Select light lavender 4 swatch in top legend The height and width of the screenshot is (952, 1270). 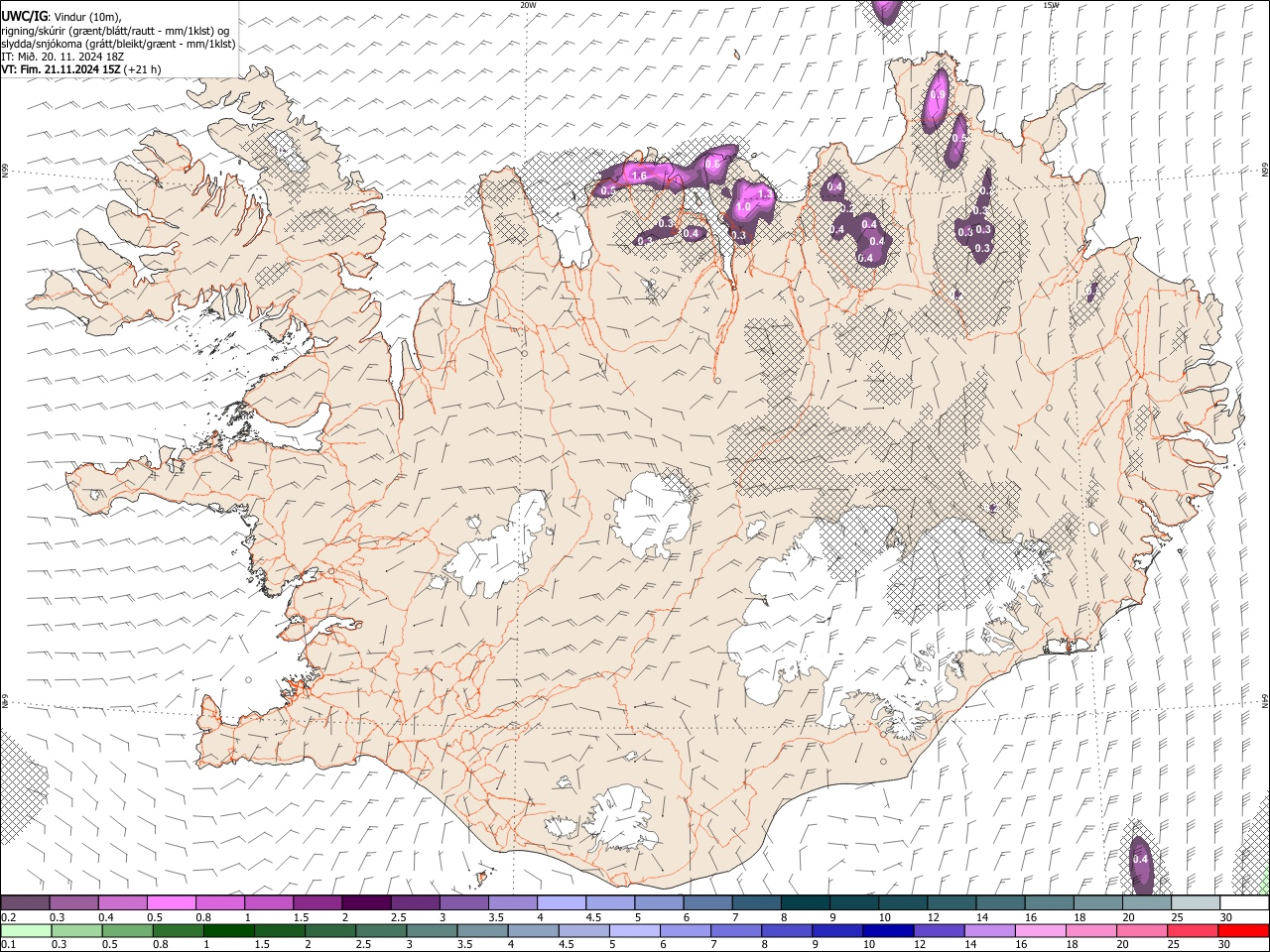point(562,902)
